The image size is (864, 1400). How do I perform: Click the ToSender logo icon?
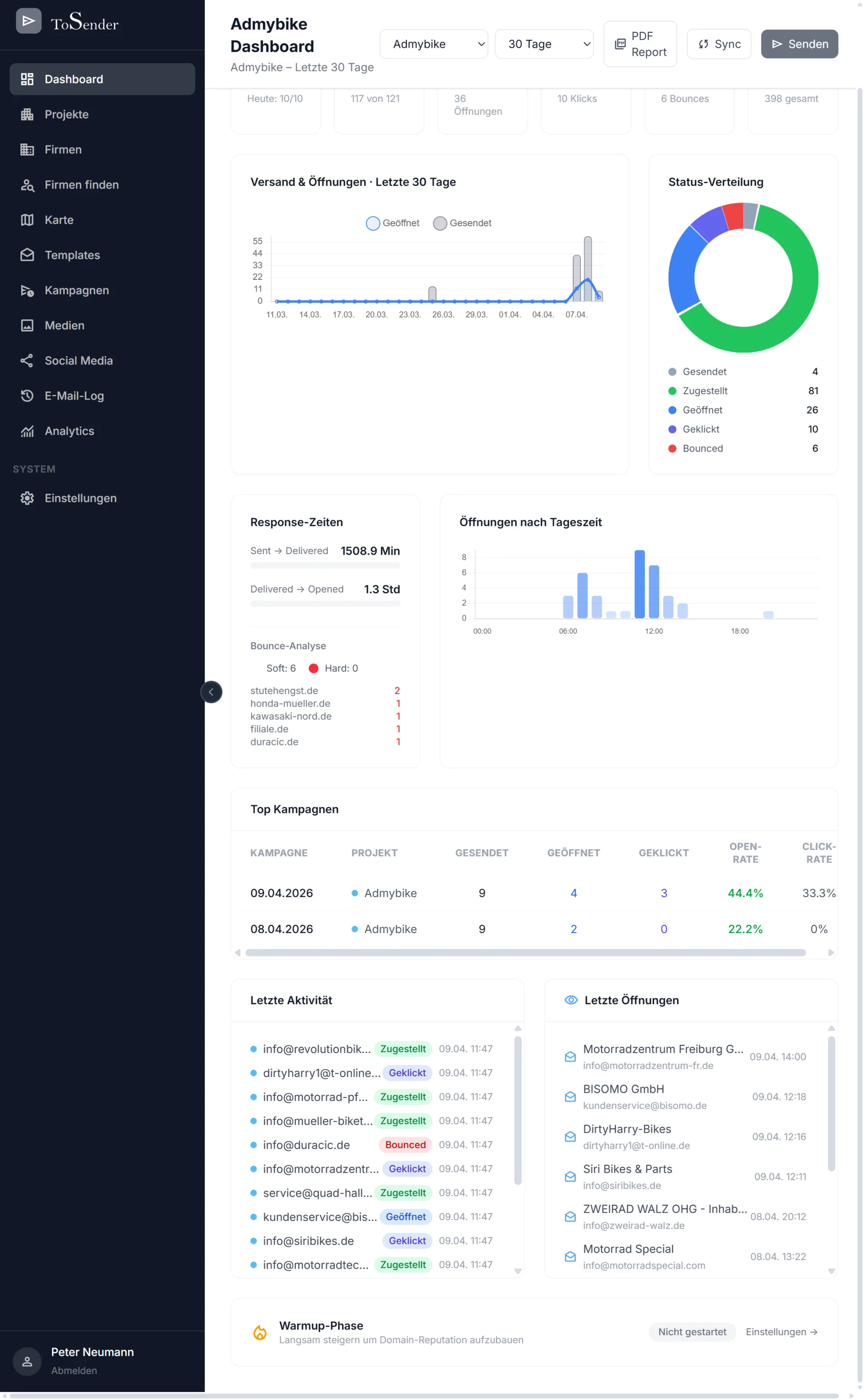[x=28, y=22]
